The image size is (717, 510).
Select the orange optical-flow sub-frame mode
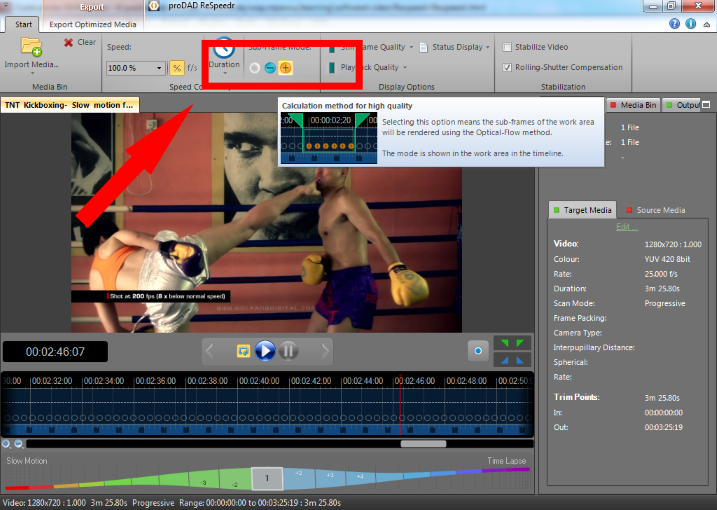pos(286,68)
